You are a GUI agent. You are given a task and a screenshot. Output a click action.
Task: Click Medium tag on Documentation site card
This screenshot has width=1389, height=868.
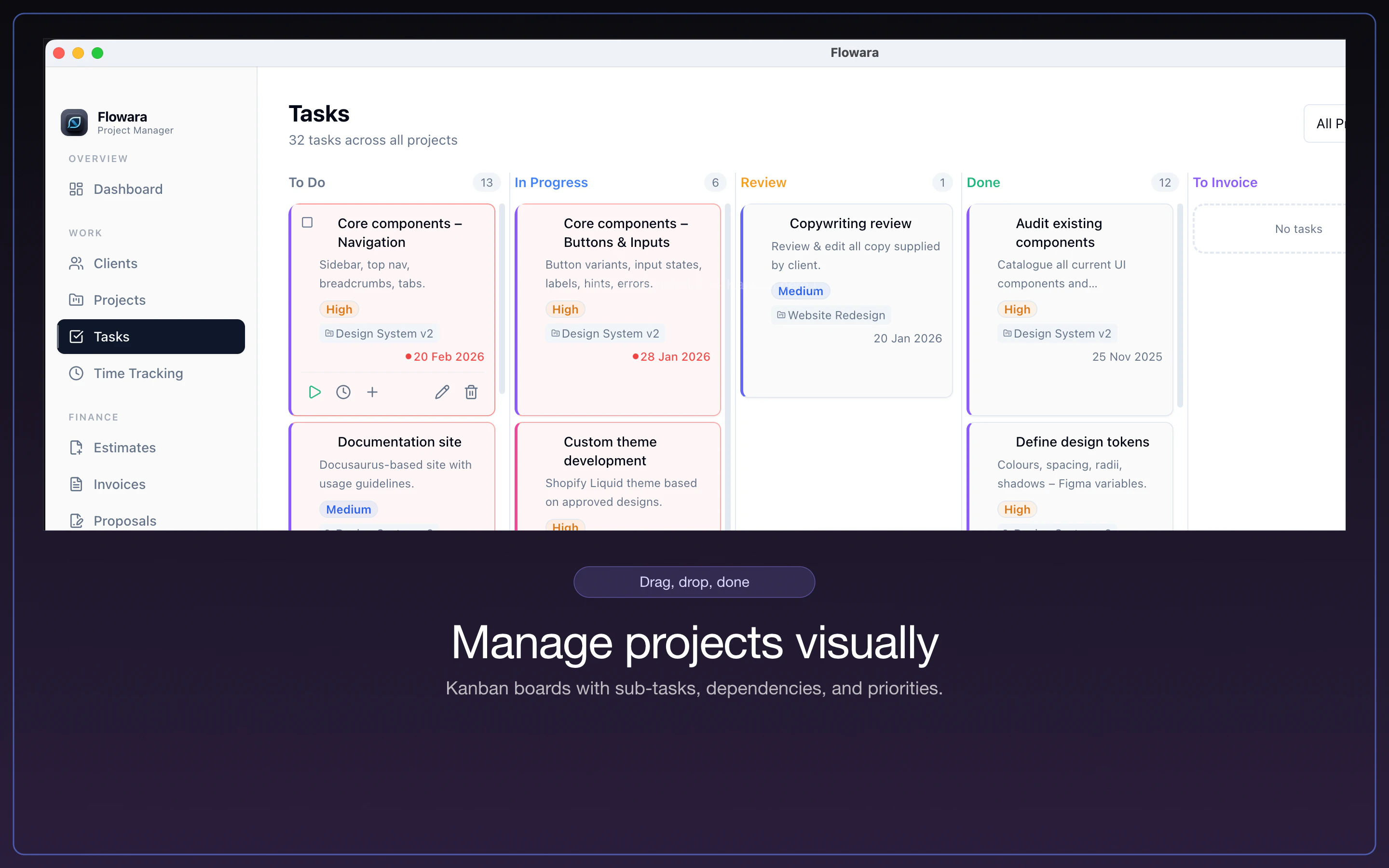348,509
